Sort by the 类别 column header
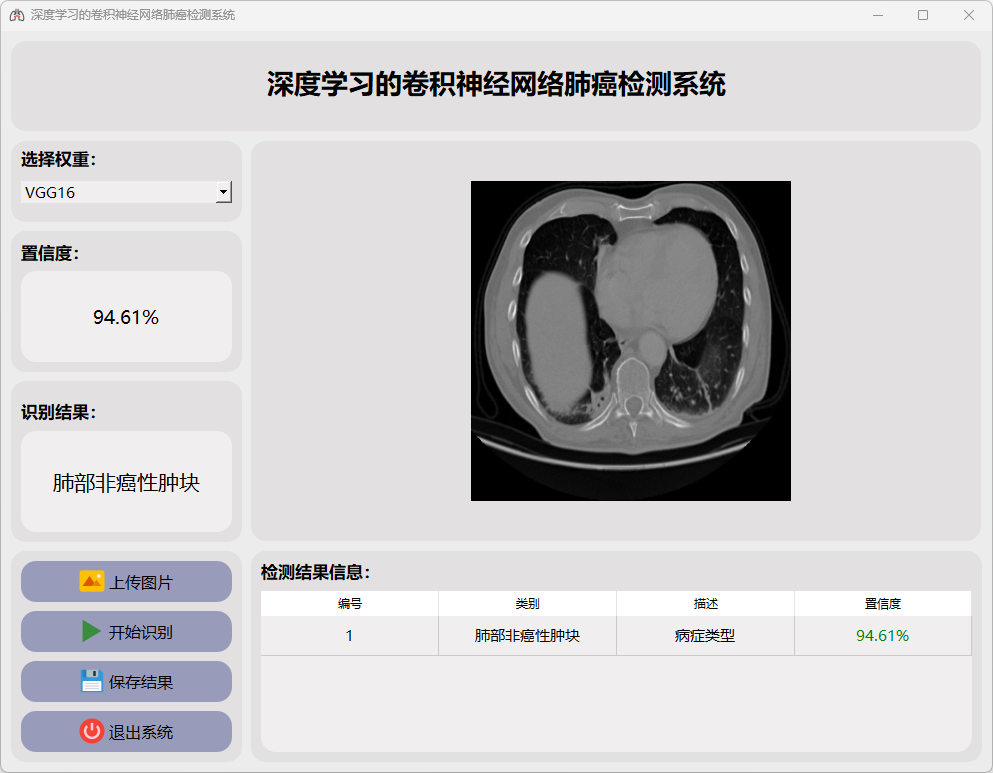993x773 pixels. (x=527, y=604)
